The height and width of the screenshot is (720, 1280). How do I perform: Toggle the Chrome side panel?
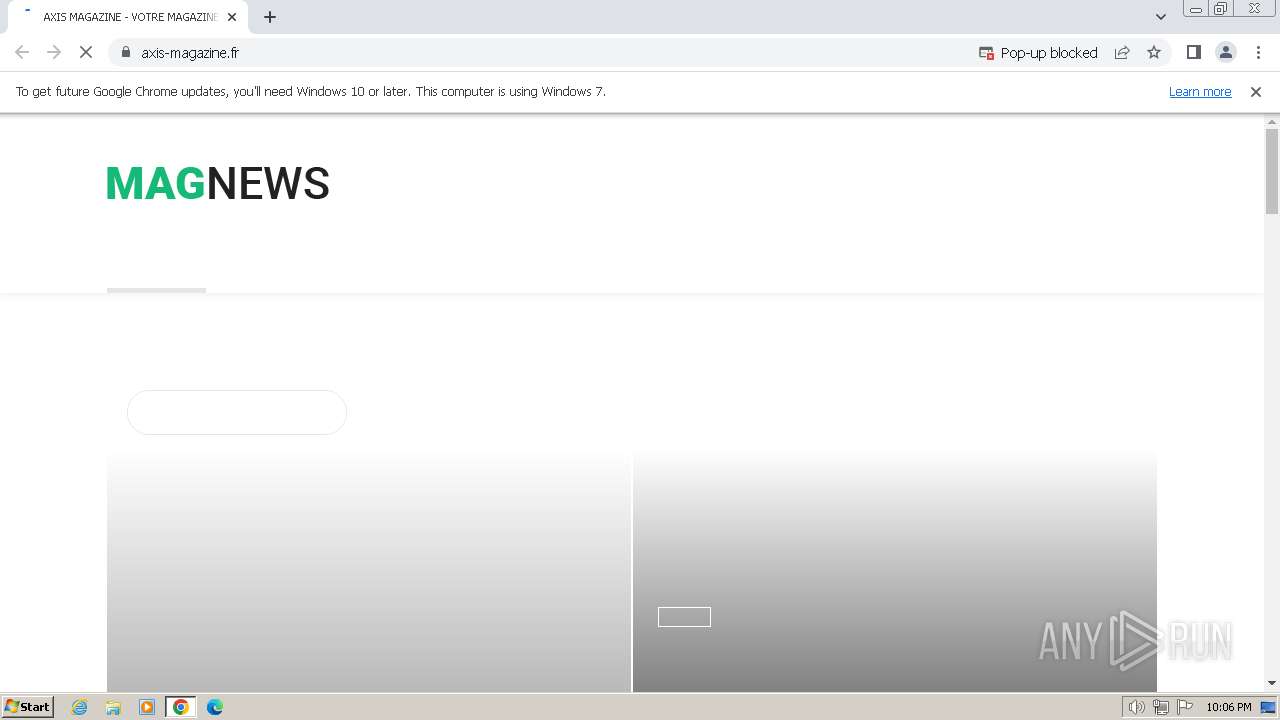(1193, 52)
